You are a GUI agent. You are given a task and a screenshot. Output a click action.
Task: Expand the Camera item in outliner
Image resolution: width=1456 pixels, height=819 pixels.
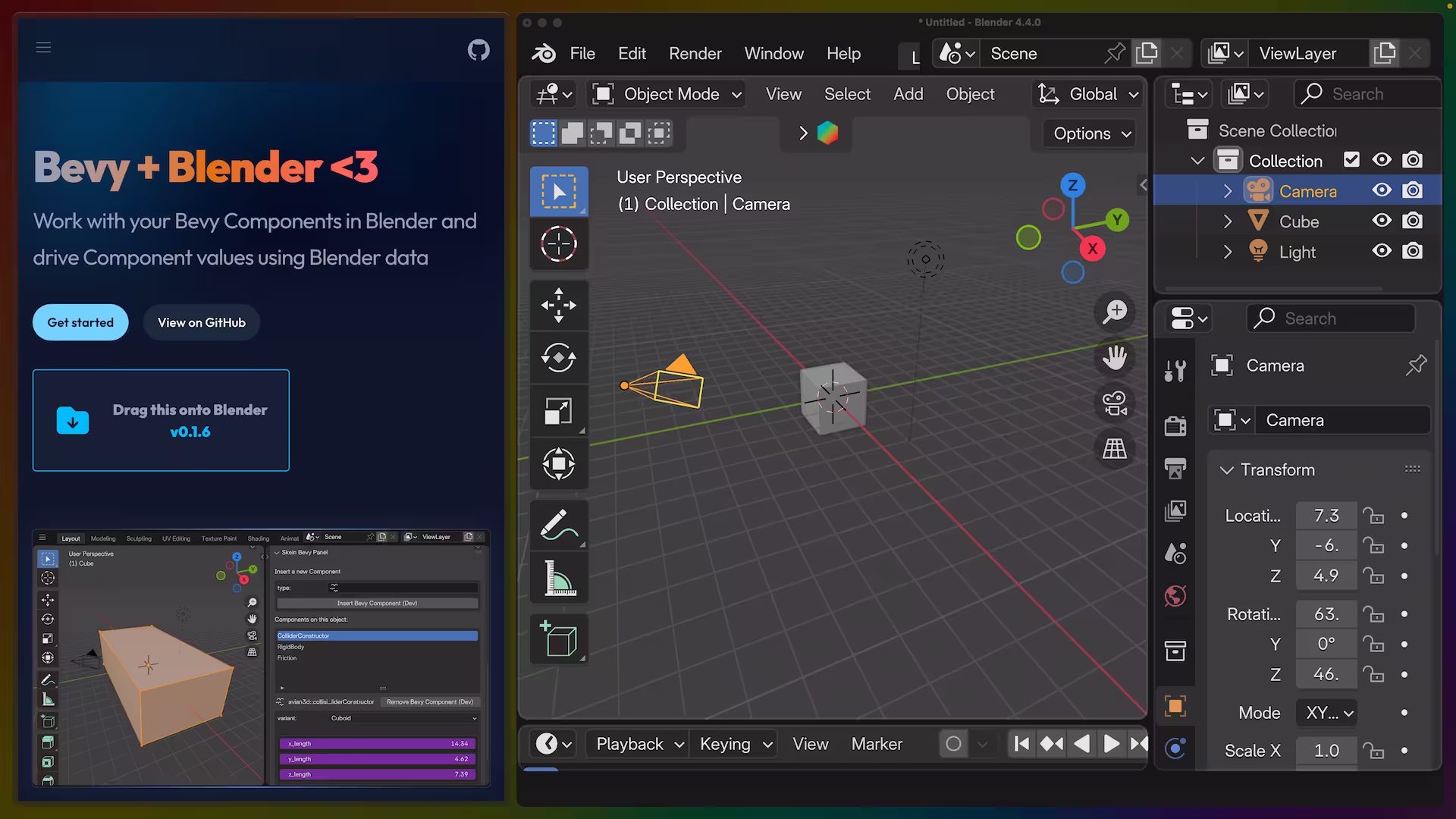[x=1228, y=191]
